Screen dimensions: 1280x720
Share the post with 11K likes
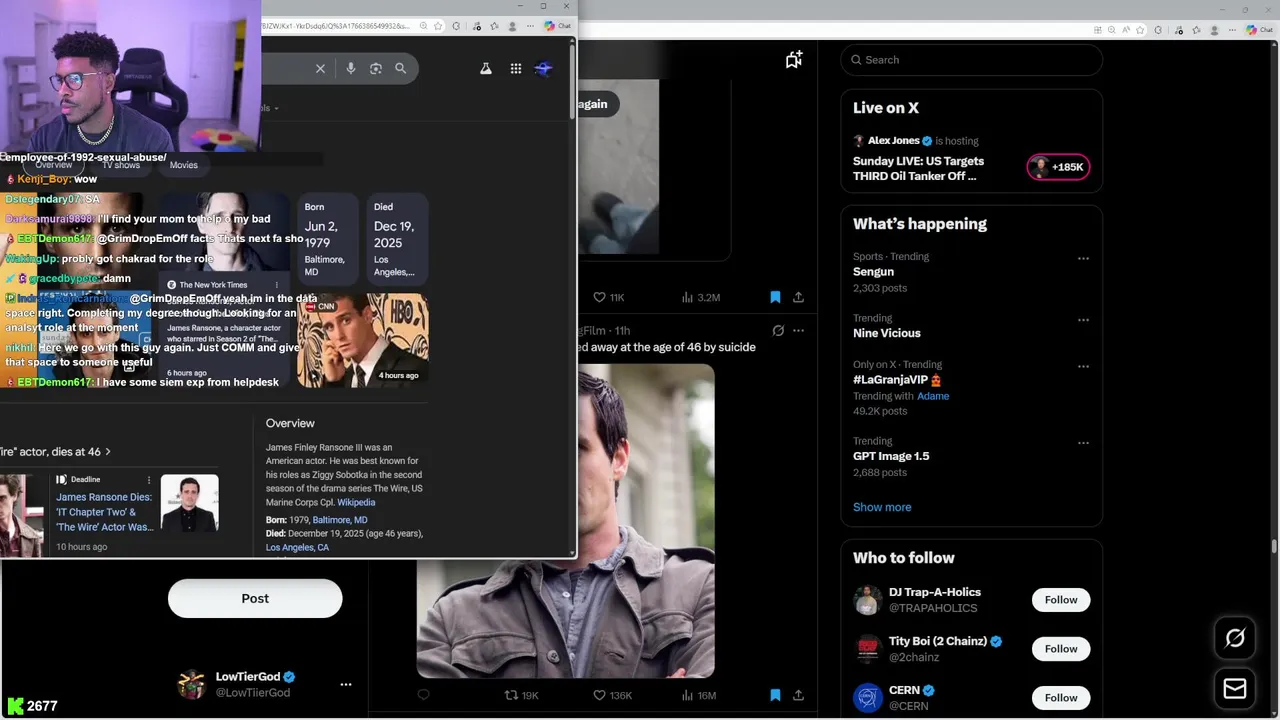pos(798,297)
